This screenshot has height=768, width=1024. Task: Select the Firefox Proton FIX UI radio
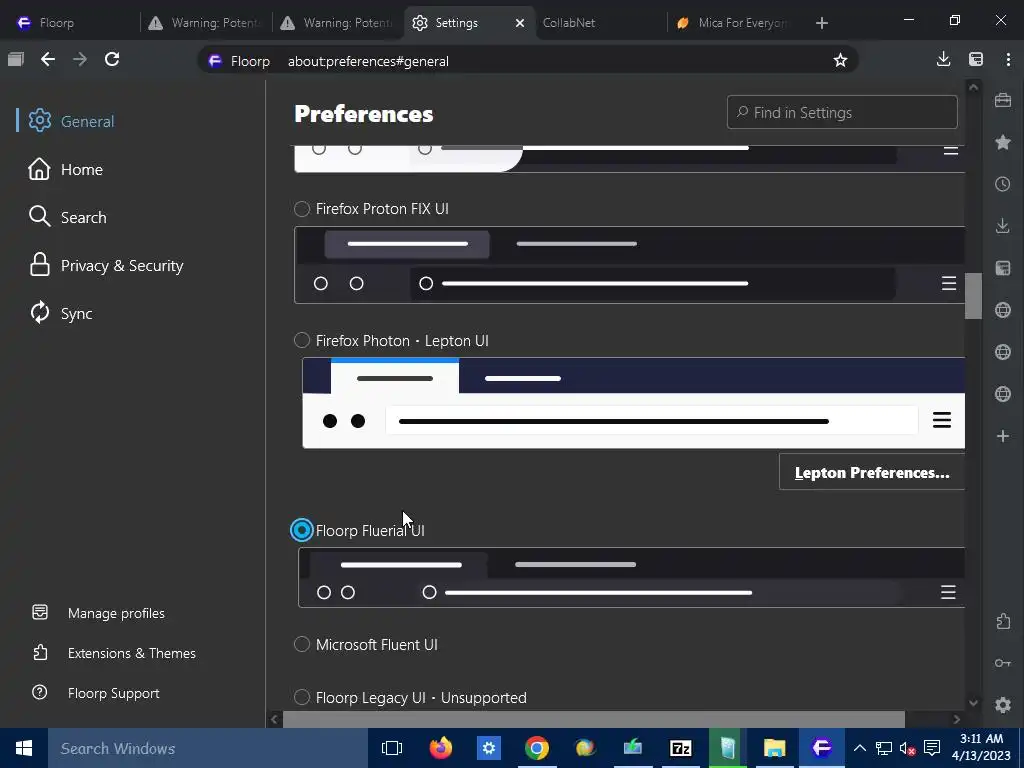[302, 208]
